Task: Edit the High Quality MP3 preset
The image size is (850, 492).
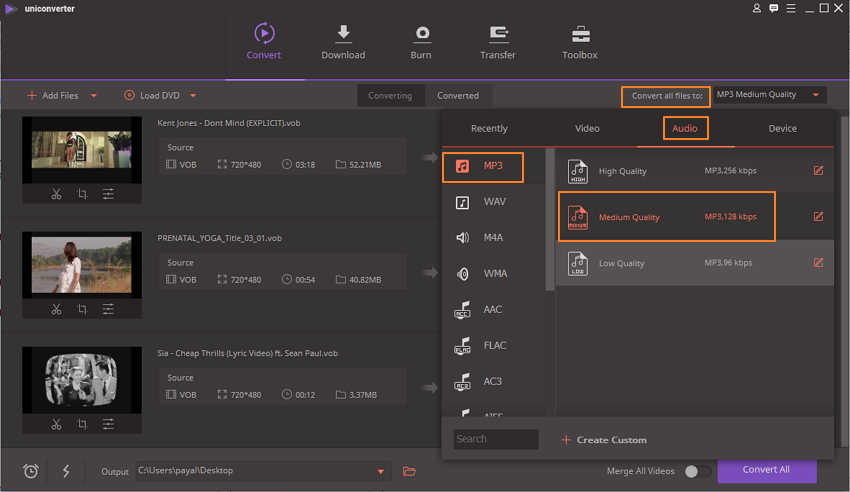Action: coord(819,171)
